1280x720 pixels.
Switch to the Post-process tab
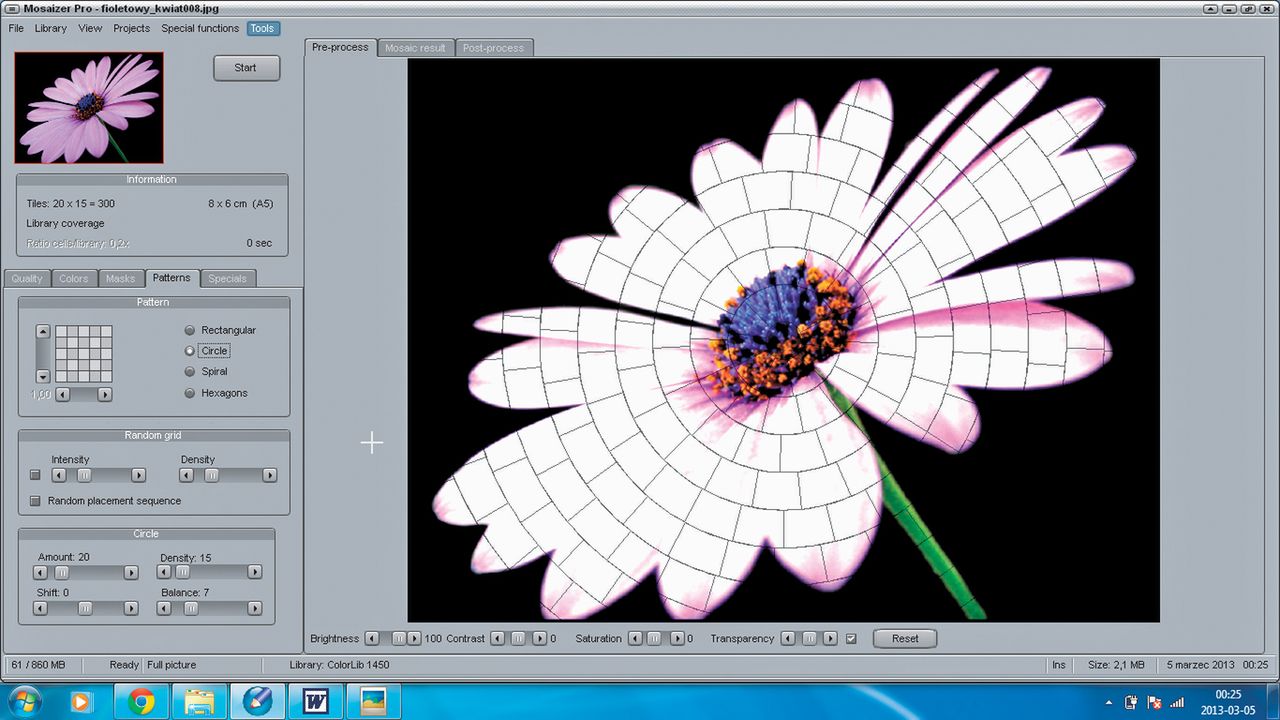(494, 48)
